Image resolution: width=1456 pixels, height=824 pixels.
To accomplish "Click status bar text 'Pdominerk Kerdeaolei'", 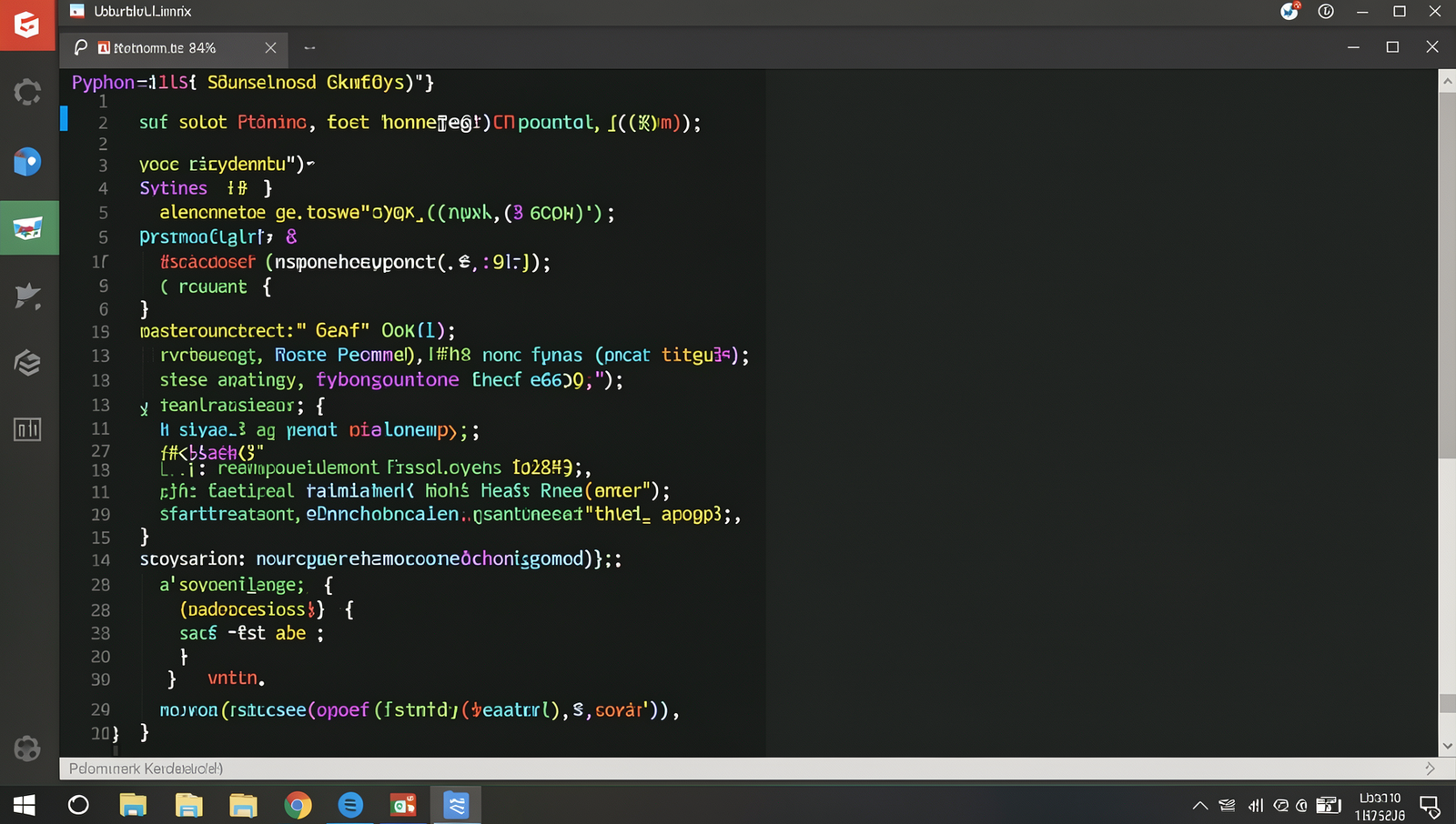I will [x=147, y=769].
